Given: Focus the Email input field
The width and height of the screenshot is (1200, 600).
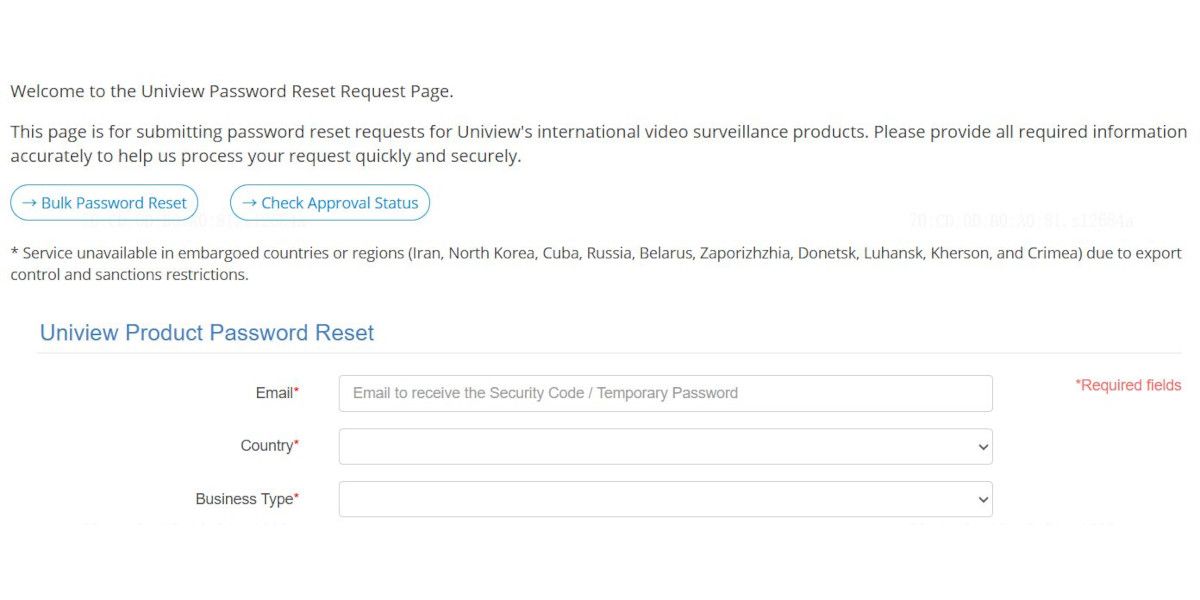Looking at the screenshot, I should [666, 393].
